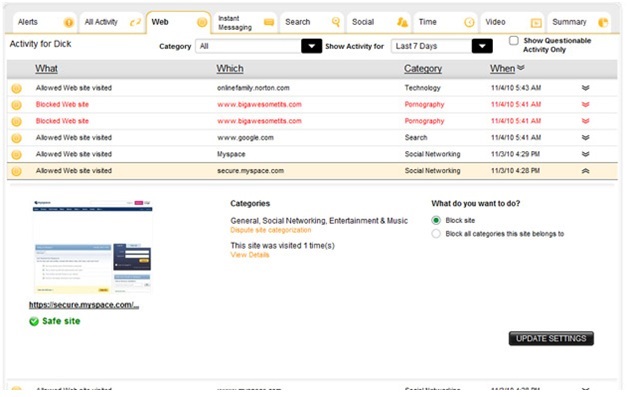Click the sort arrow icon next to When
The height and width of the screenshot is (397, 628).
click(x=521, y=68)
